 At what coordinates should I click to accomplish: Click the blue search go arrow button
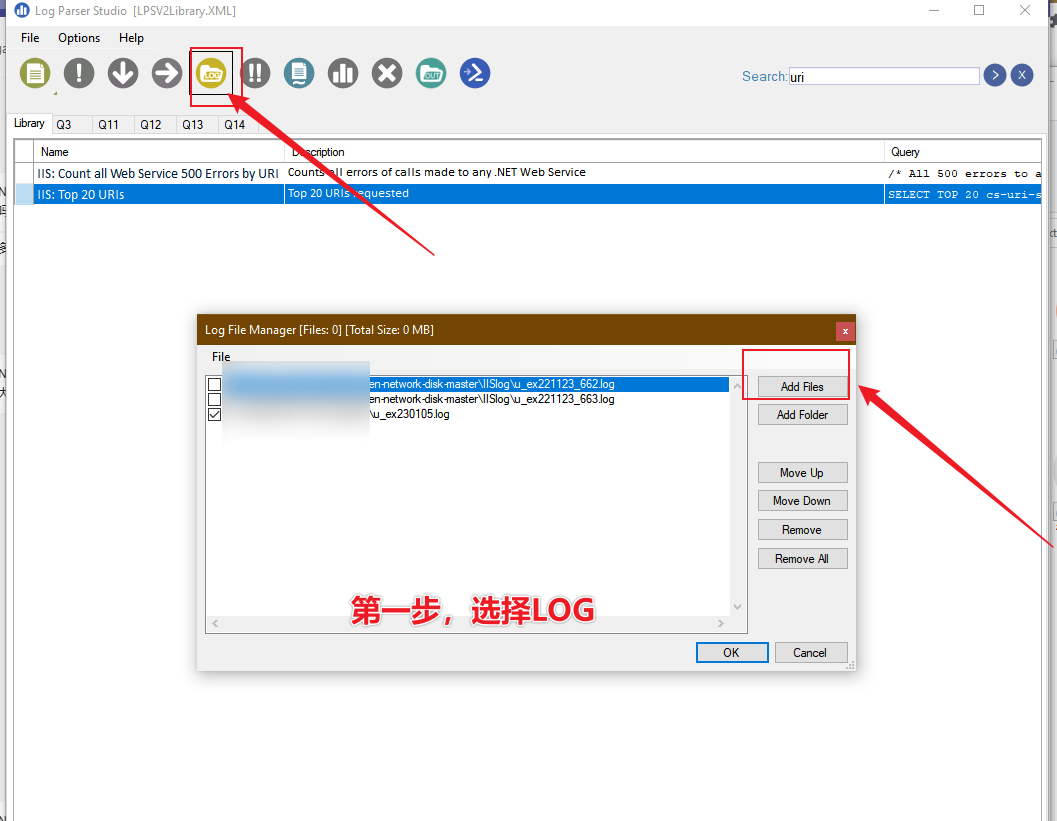pyautogui.click(x=994, y=75)
